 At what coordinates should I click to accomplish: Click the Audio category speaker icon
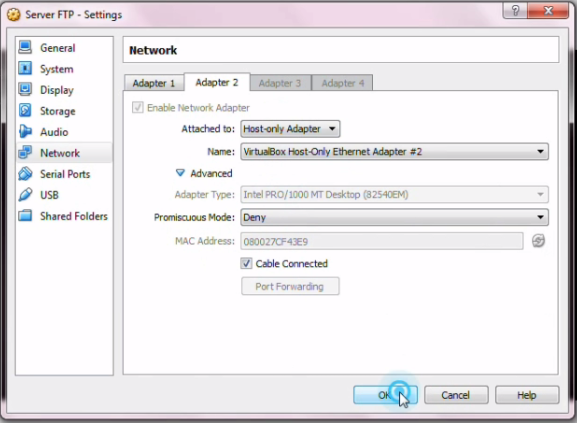25,131
